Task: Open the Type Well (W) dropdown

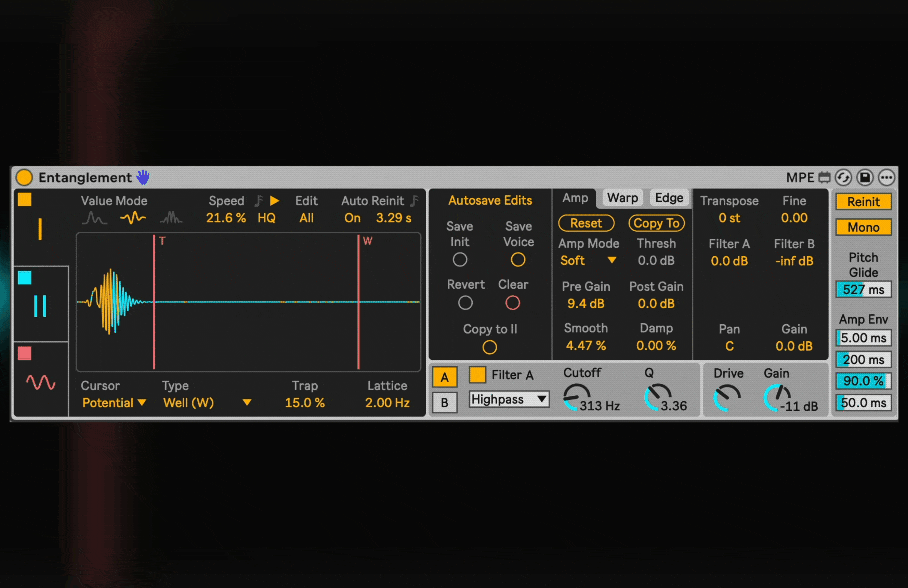Action: coord(207,403)
